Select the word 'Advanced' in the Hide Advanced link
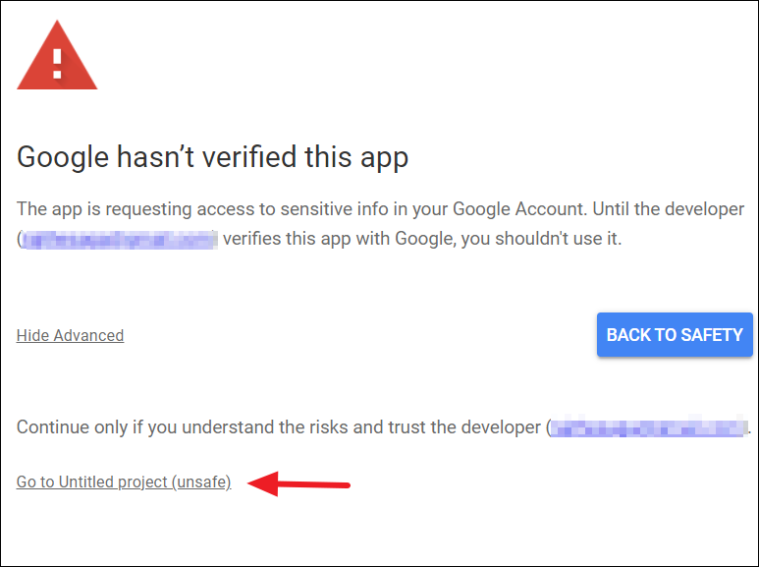759x567 pixels. [89, 335]
